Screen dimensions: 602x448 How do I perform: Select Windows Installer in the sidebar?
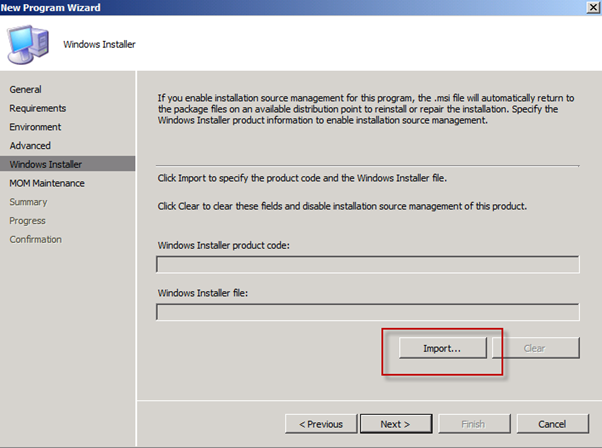(x=68, y=164)
